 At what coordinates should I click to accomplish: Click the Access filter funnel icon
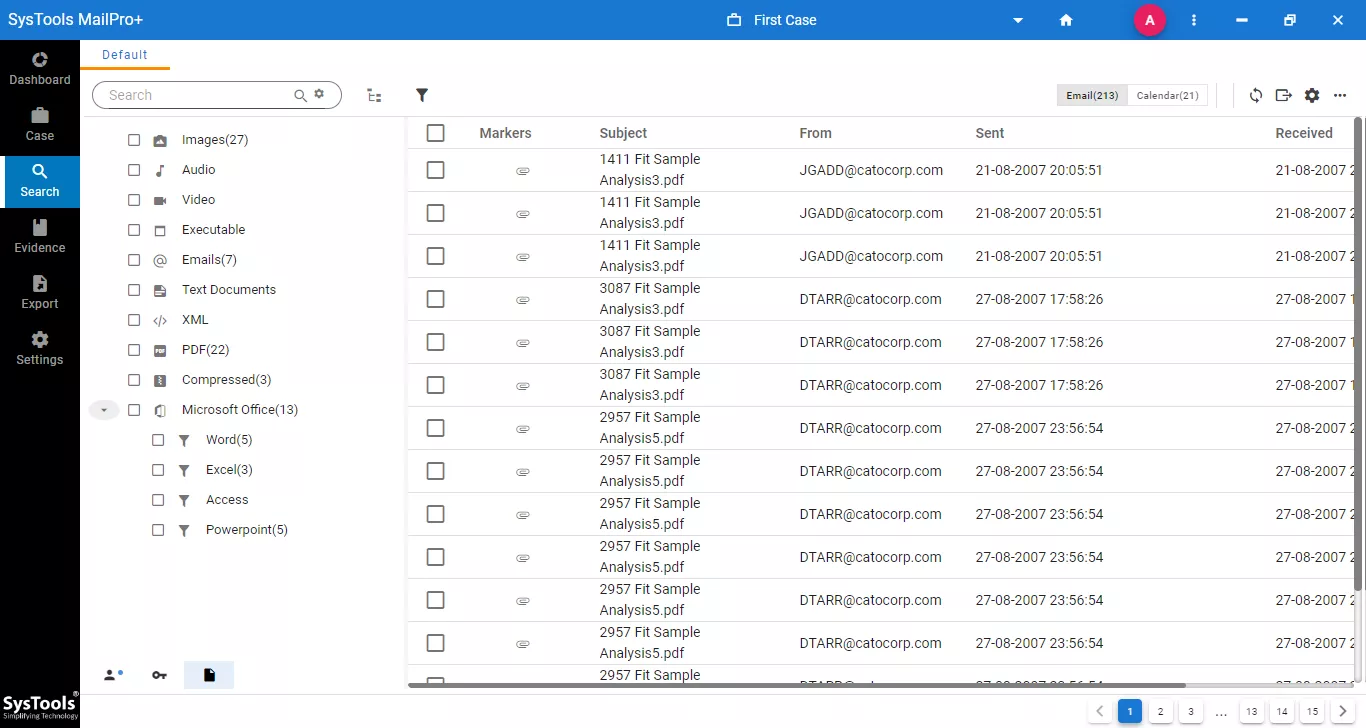coord(184,500)
